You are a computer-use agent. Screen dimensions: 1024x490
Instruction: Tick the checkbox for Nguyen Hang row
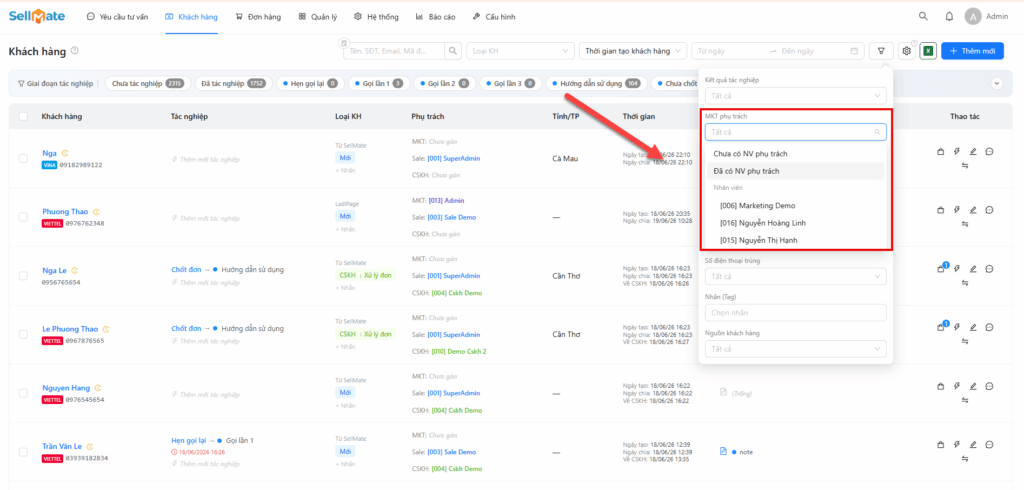click(x=24, y=393)
